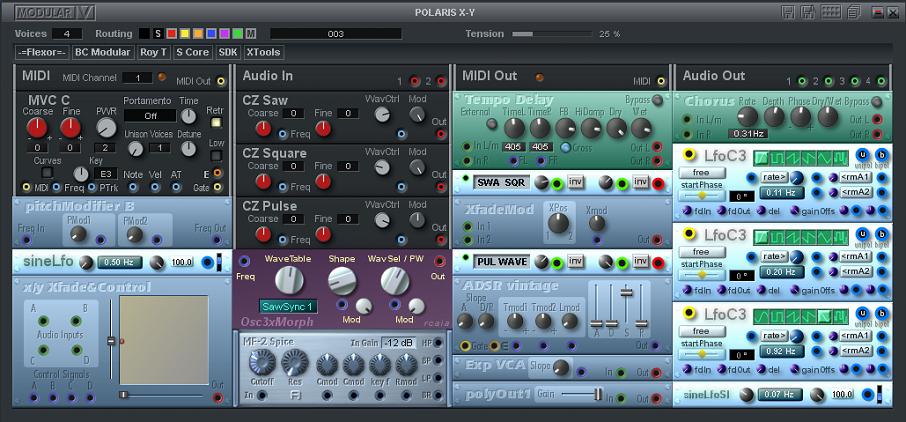This screenshot has width=906, height=422.
Task: Click the pitchModifier B Freq Out jack
Action: coord(217,240)
